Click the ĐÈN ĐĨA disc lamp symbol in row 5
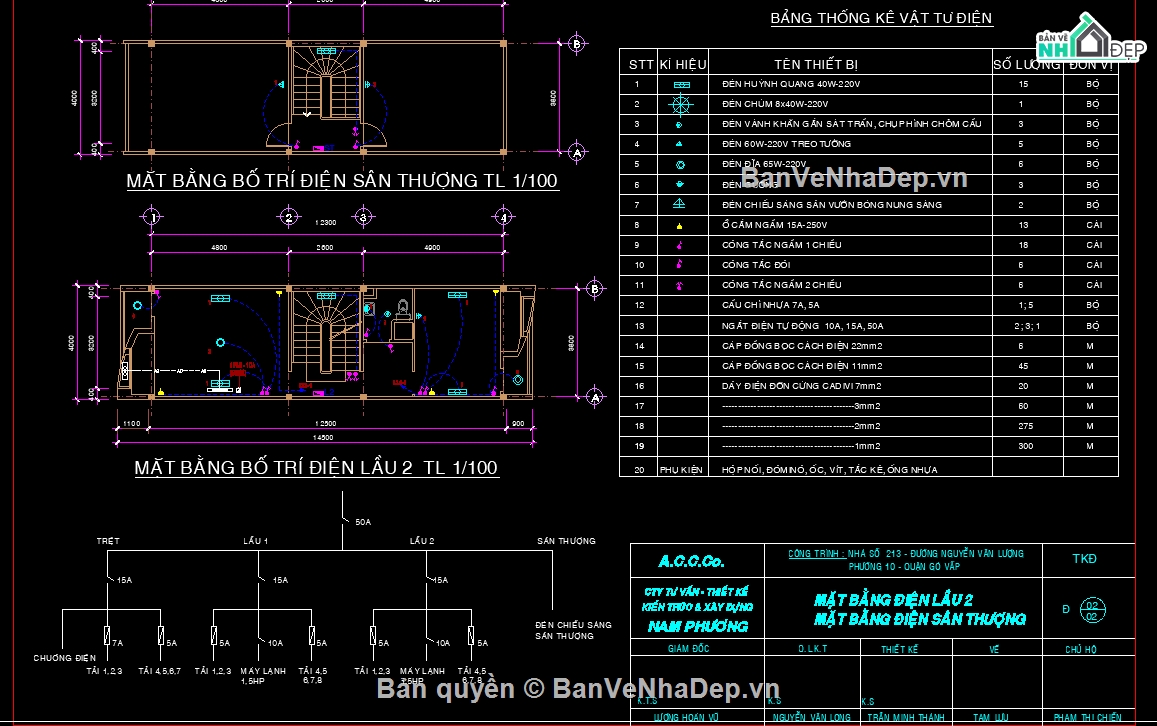This screenshot has width=1157, height=726. coord(680,165)
